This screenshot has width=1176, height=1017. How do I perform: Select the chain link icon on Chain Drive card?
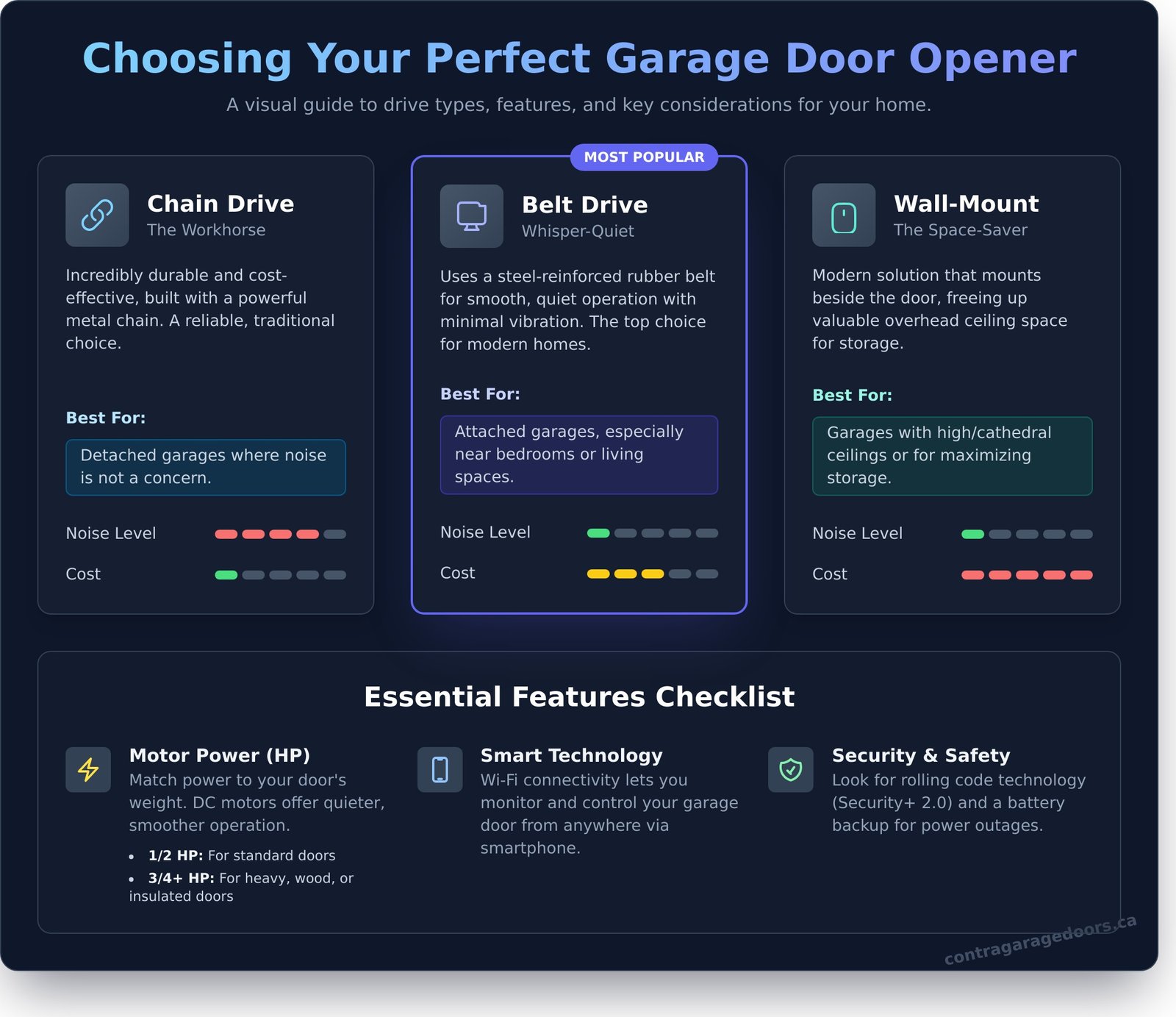[98, 214]
